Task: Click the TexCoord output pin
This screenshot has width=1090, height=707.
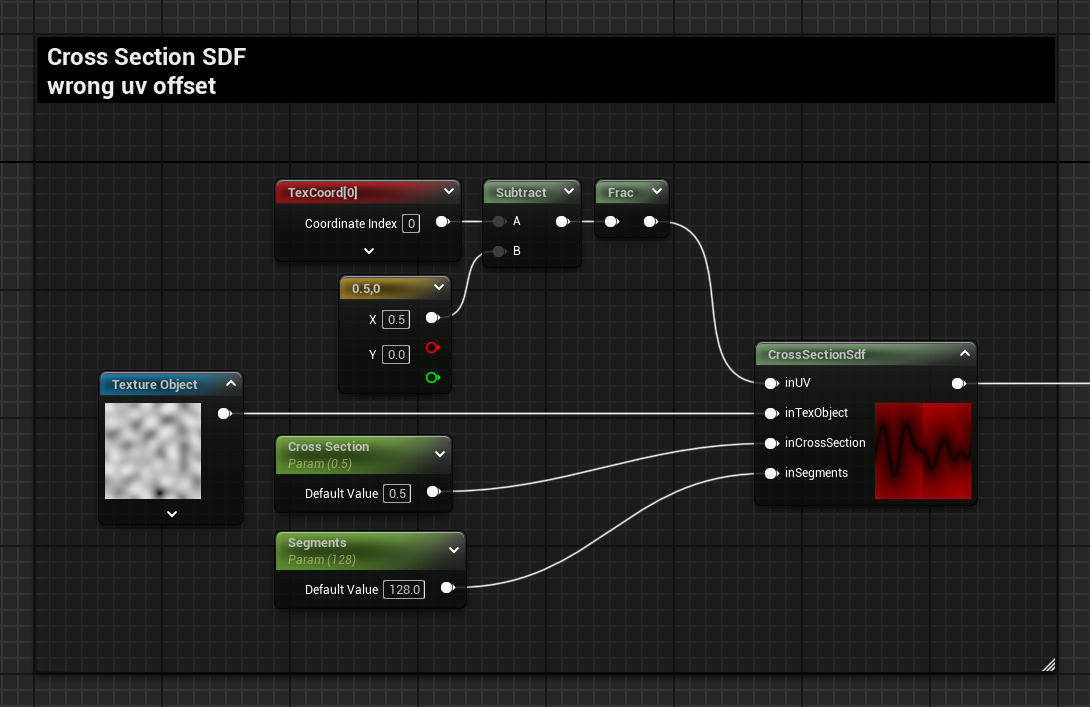Action: (x=441, y=222)
